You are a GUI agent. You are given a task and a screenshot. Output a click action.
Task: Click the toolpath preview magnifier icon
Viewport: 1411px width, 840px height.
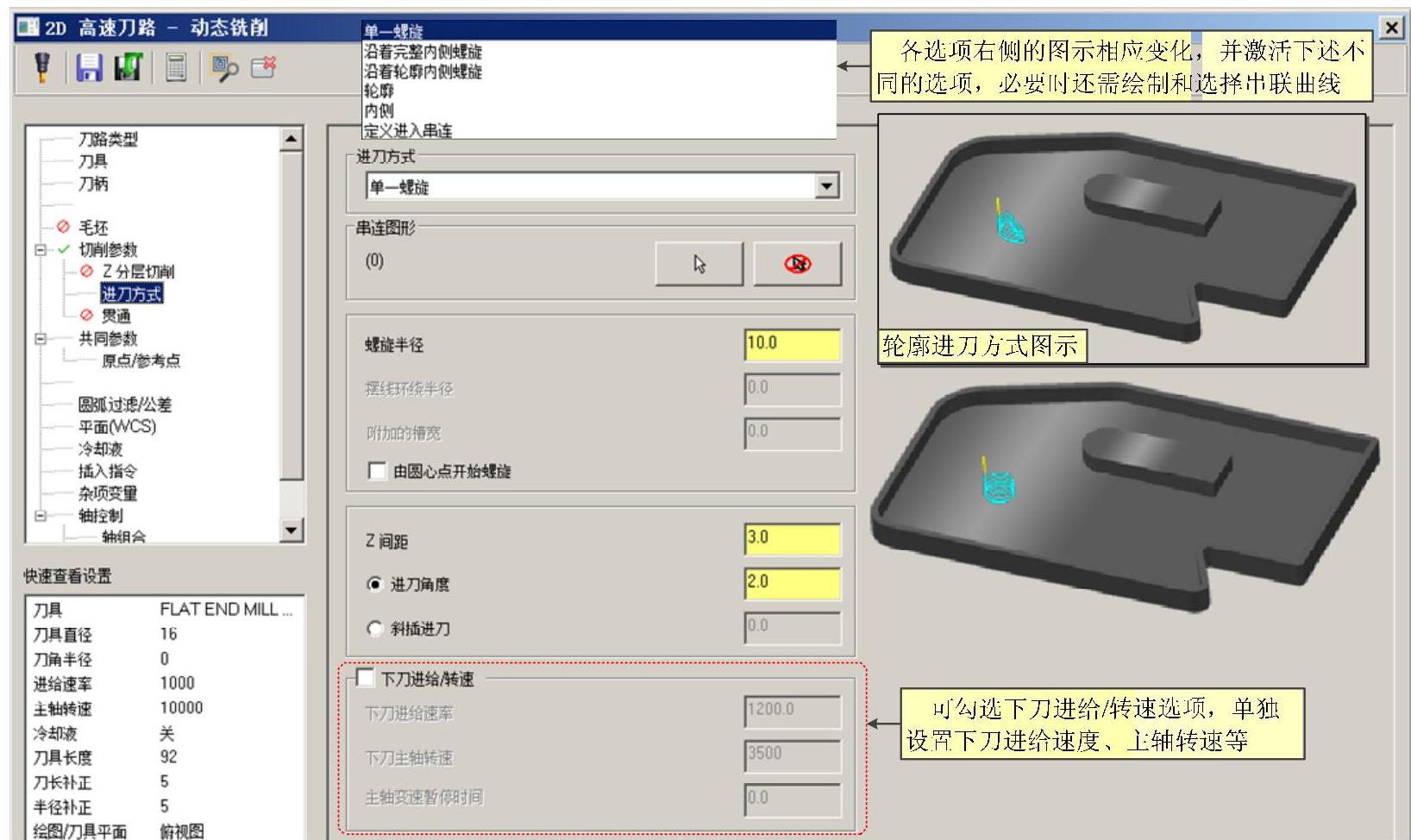[224, 67]
